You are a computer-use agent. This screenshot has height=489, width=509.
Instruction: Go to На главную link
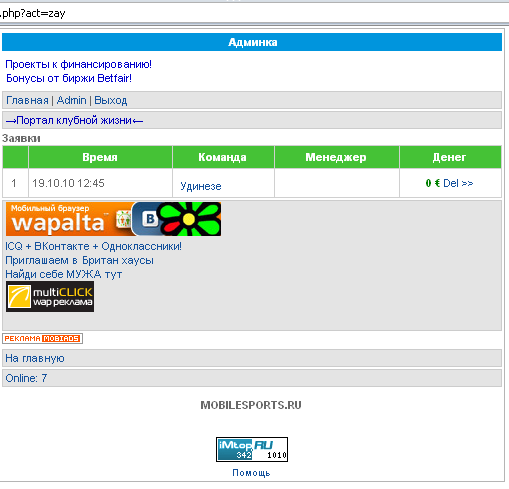[35, 358]
